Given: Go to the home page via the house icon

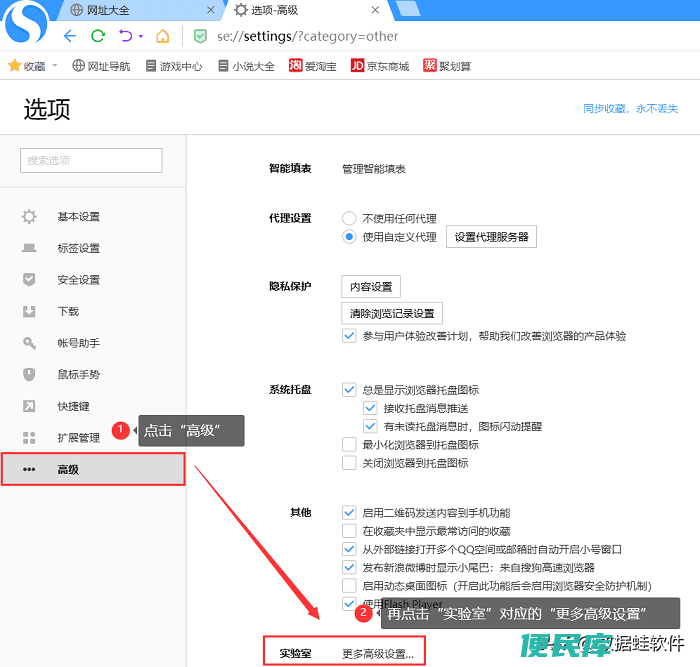Looking at the screenshot, I should [x=162, y=36].
